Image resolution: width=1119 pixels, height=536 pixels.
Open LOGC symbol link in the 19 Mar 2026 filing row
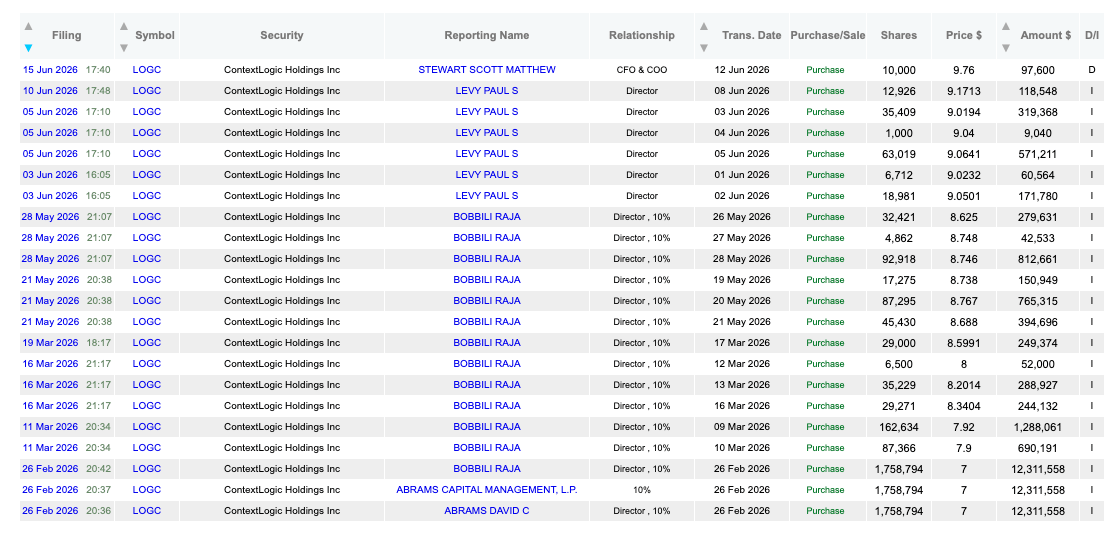click(147, 343)
